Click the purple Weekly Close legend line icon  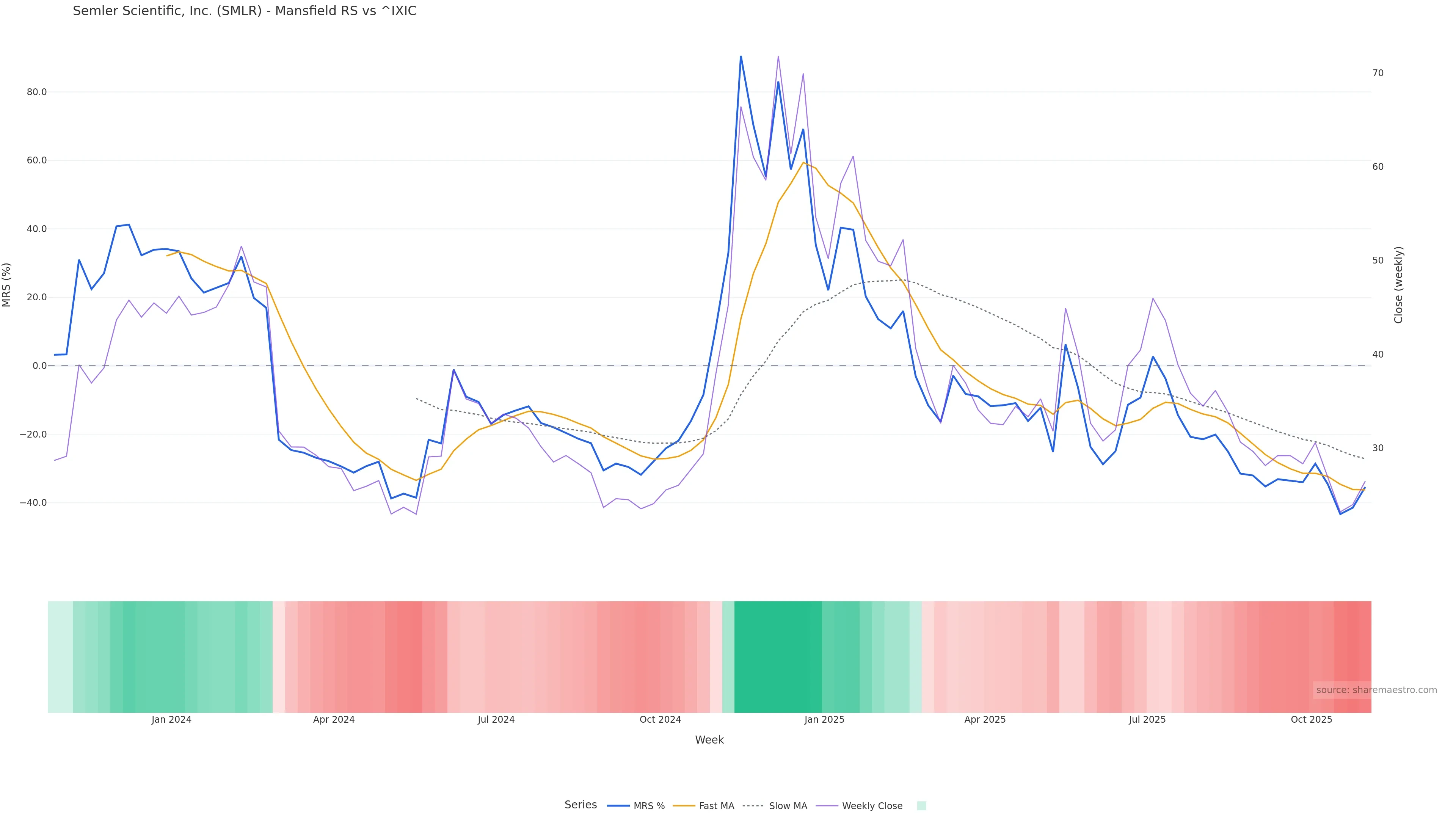coord(827,806)
